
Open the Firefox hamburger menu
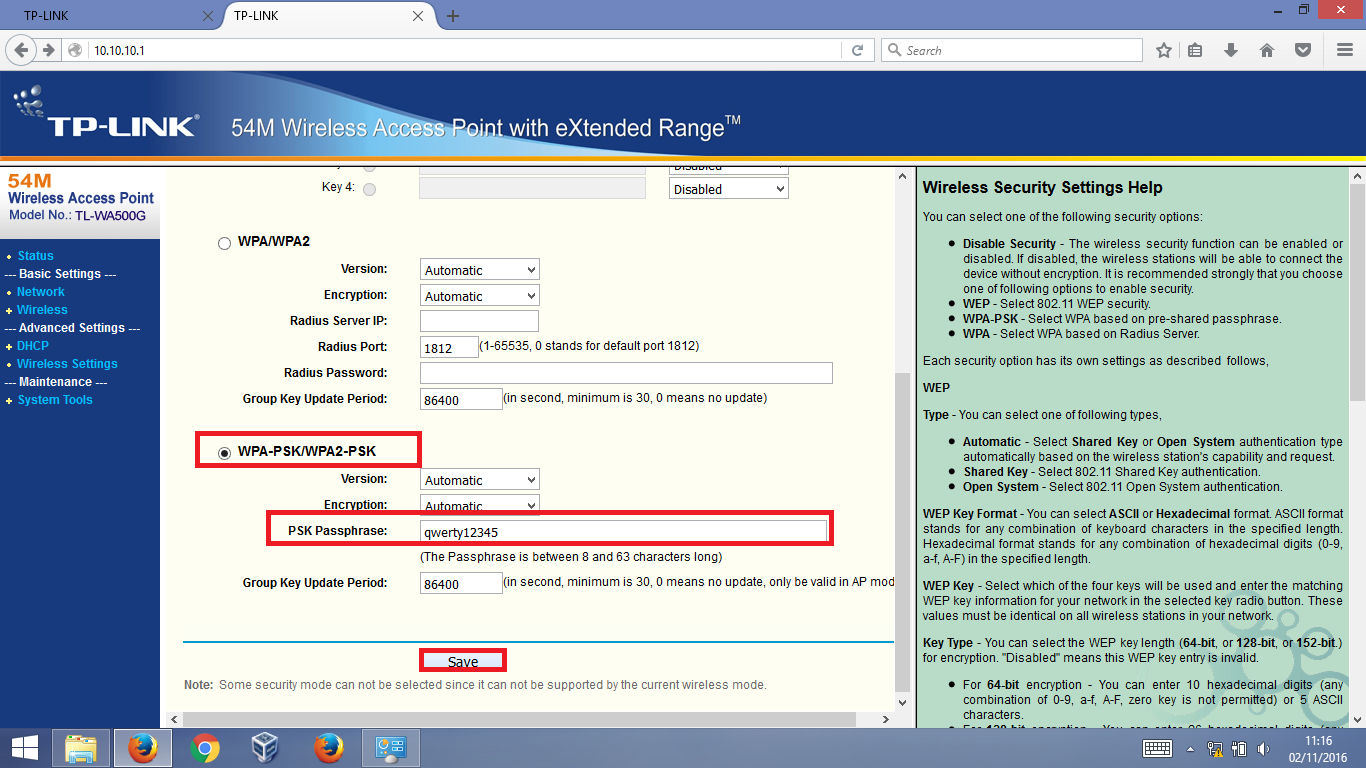coord(1344,50)
